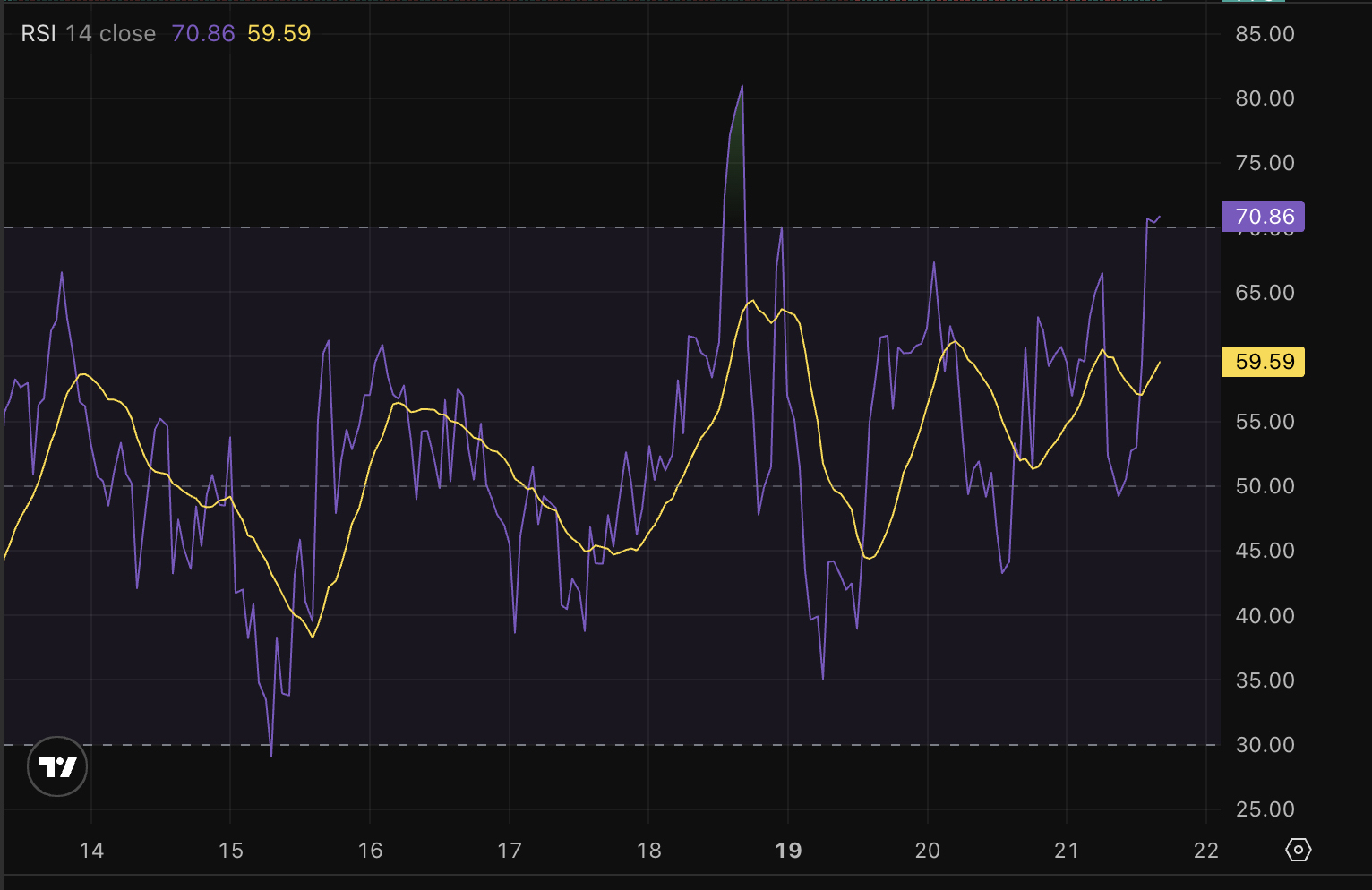Click the purple 70.86 price label badge
Viewport: 1372px width, 890px height.
1263,216
